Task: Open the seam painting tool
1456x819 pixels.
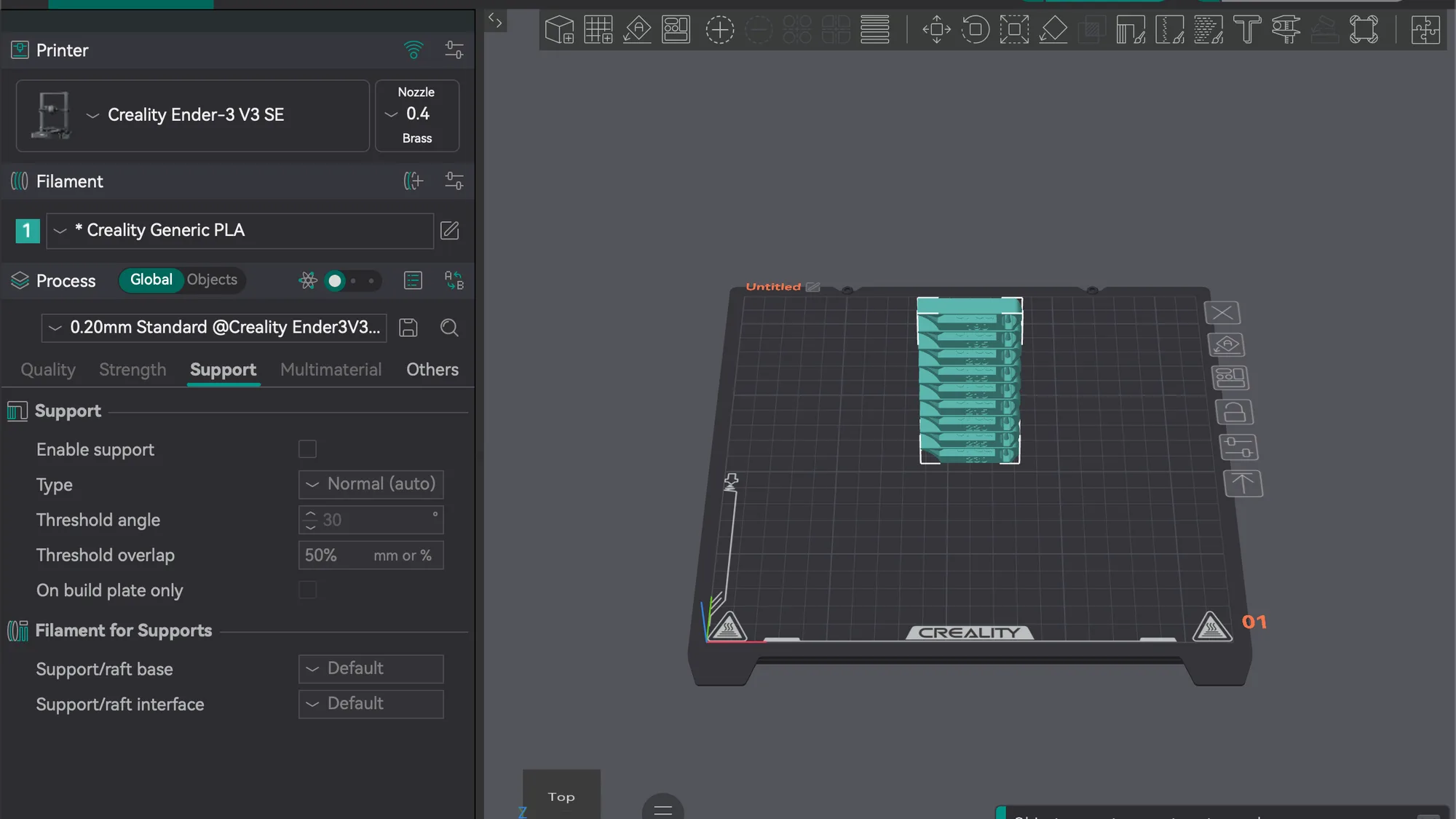Action: [1170, 30]
